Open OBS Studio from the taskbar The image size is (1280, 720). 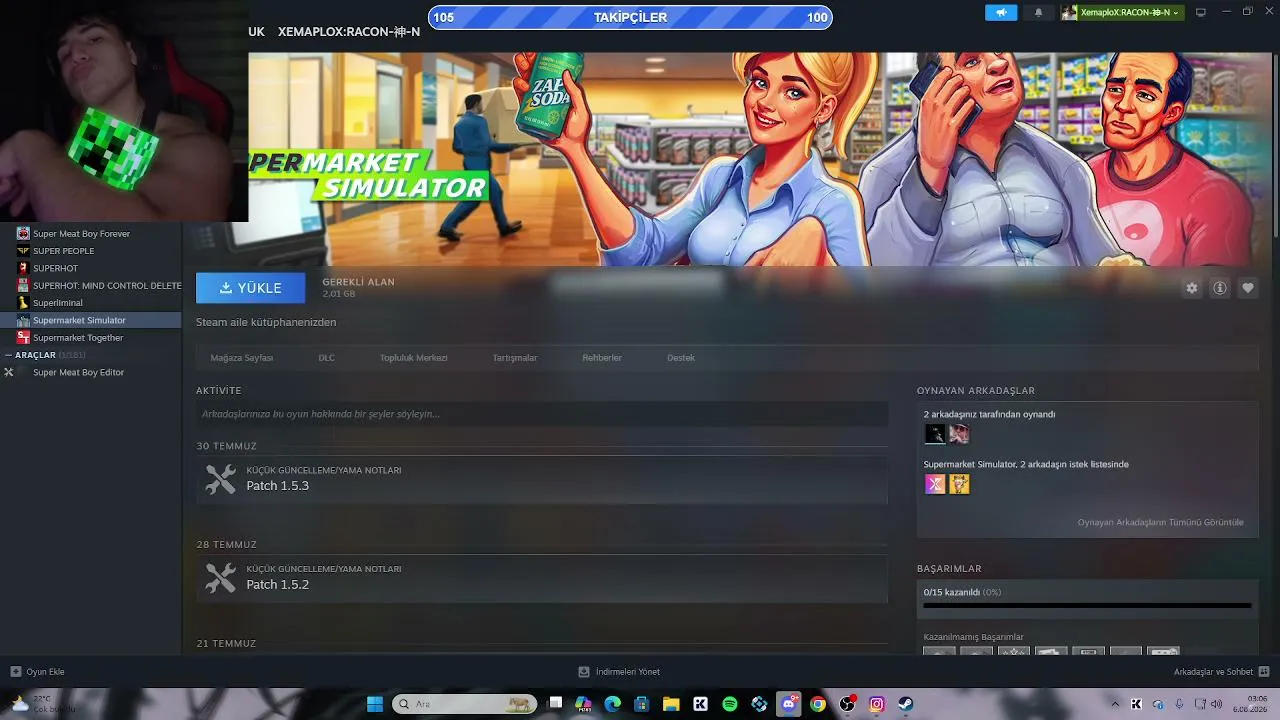point(848,704)
